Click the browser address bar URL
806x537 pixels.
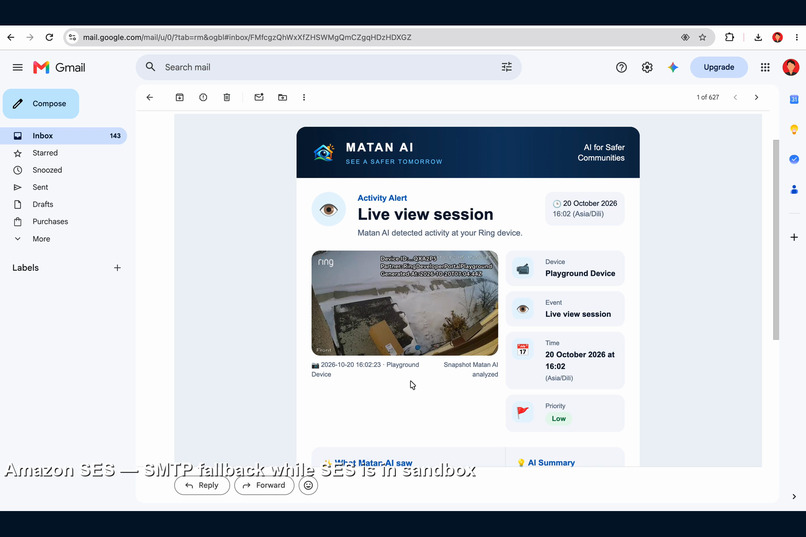247,37
